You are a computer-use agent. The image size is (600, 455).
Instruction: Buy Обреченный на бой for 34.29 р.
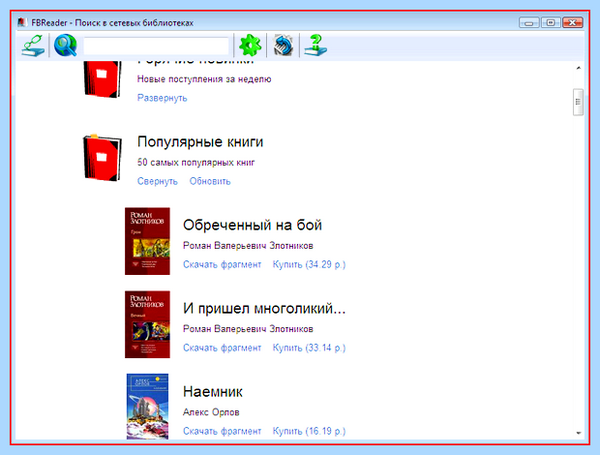309,264
